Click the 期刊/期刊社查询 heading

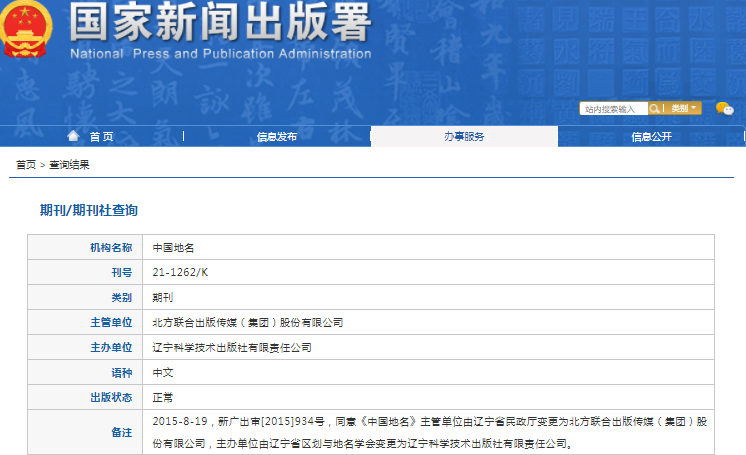click(x=88, y=210)
